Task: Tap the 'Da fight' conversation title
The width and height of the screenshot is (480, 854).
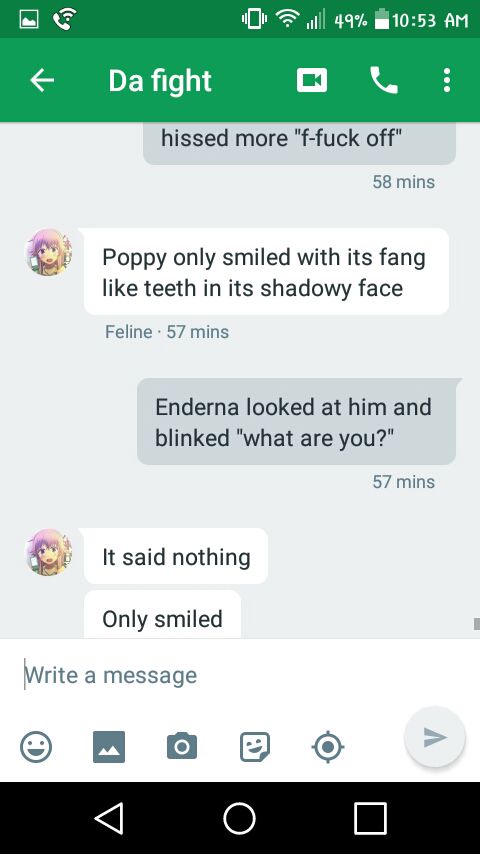Action: [x=160, y=81]
